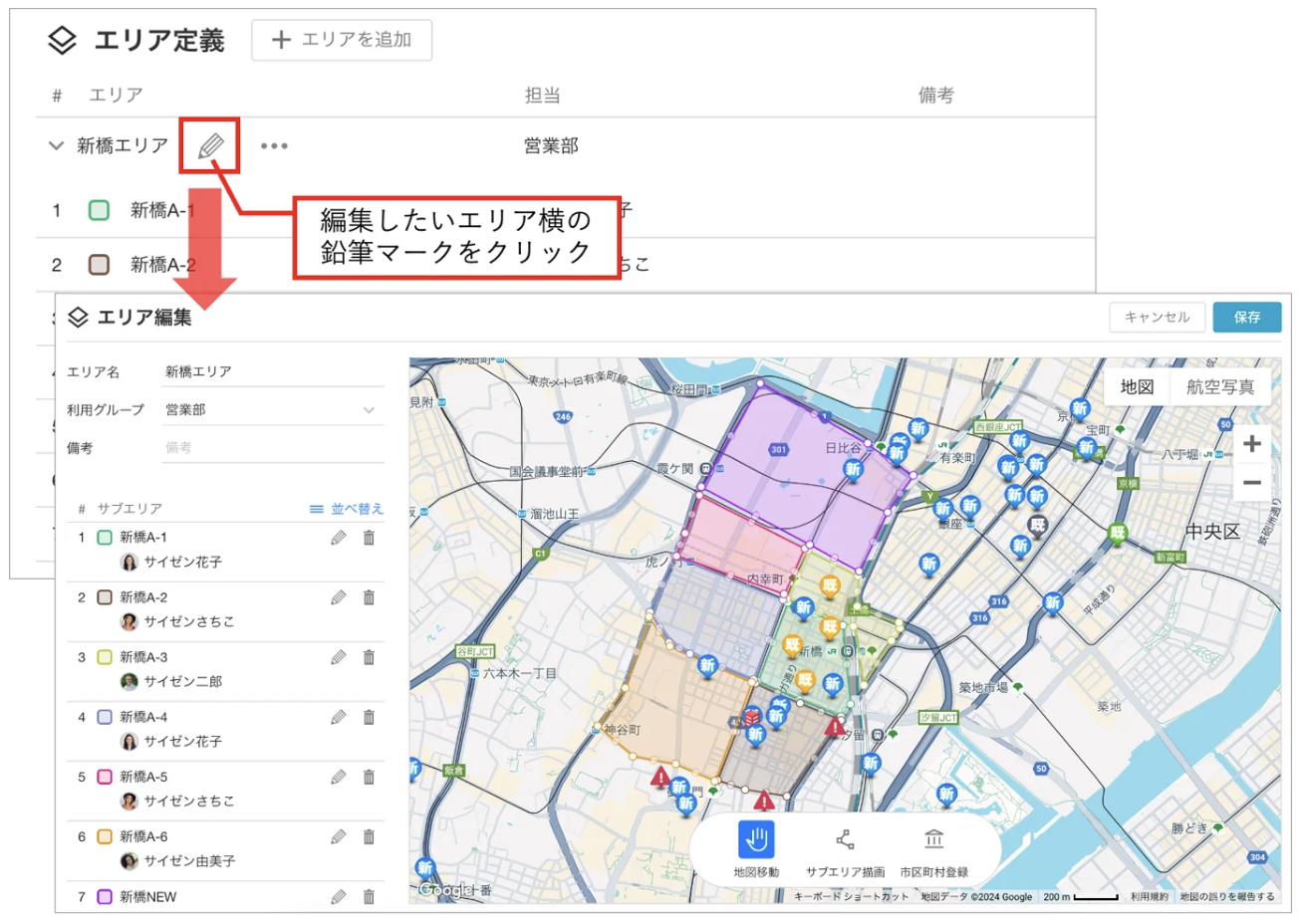Edit sub-area 新橋A-2 with pencil icon

click(x=339, y=597)
